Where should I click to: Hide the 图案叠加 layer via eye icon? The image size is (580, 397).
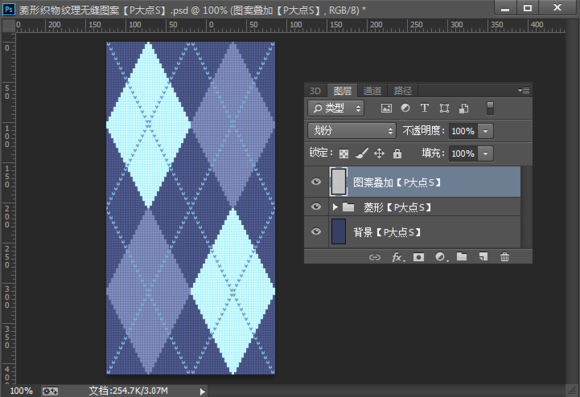click(316, 182)
